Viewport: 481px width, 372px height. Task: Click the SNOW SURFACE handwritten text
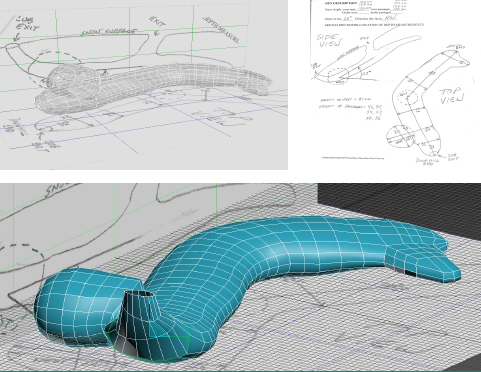(109, 32)
